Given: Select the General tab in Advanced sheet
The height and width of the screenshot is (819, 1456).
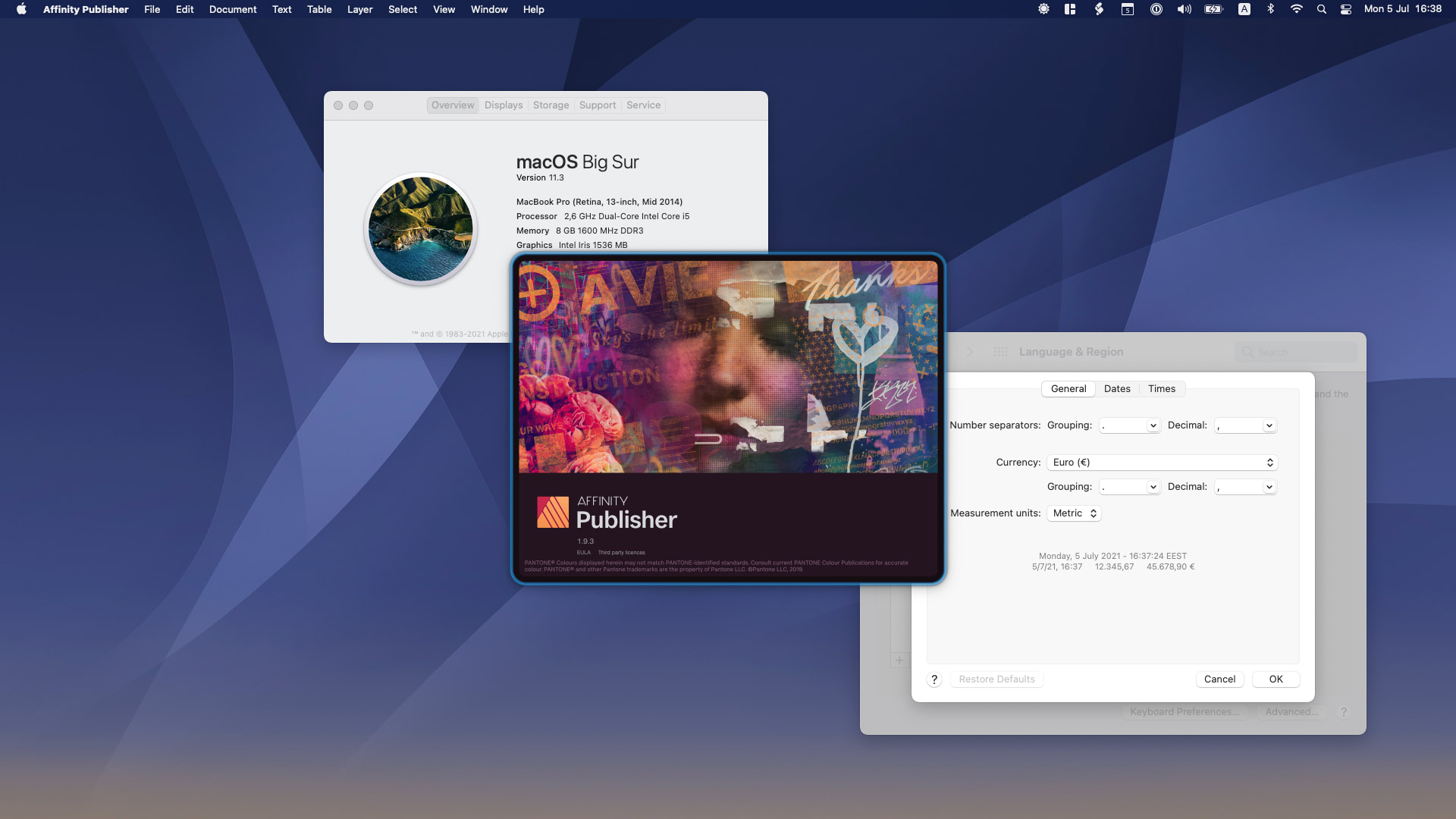Looking at the screenshot, I should [x=1068, y=389].
